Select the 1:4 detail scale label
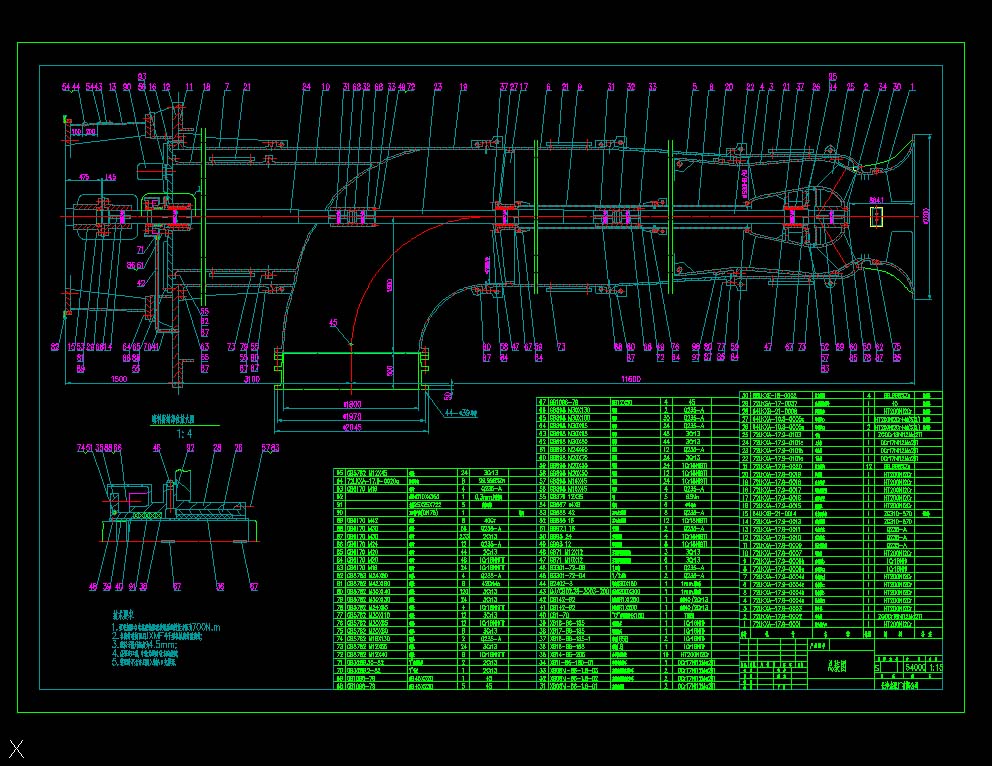The width and height of the screenshot is (992, 766). (x=184, y=434)
